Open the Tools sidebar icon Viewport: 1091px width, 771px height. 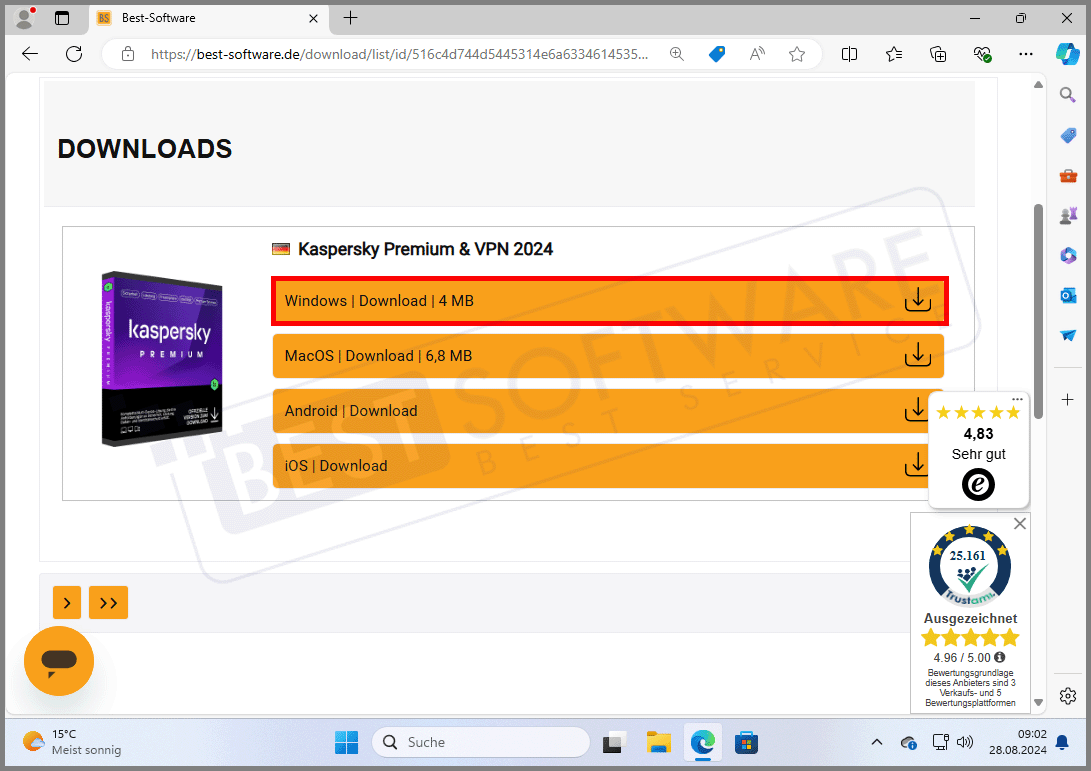click(x=1067, y=175)
